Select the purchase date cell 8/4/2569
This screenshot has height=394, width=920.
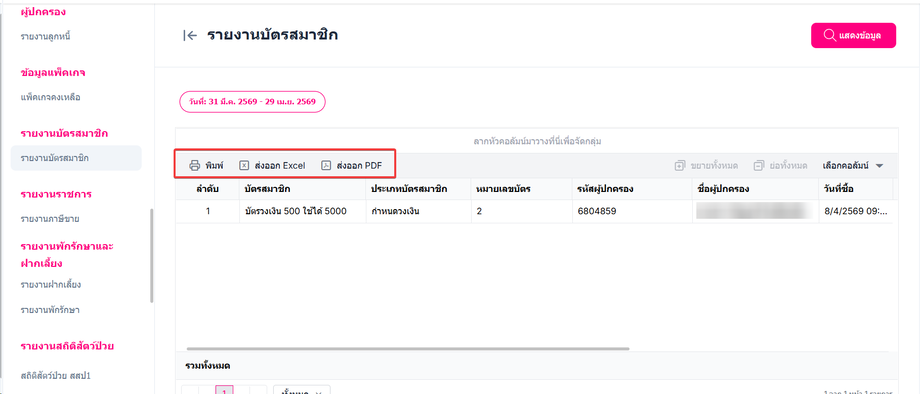[x=855, y=212]
